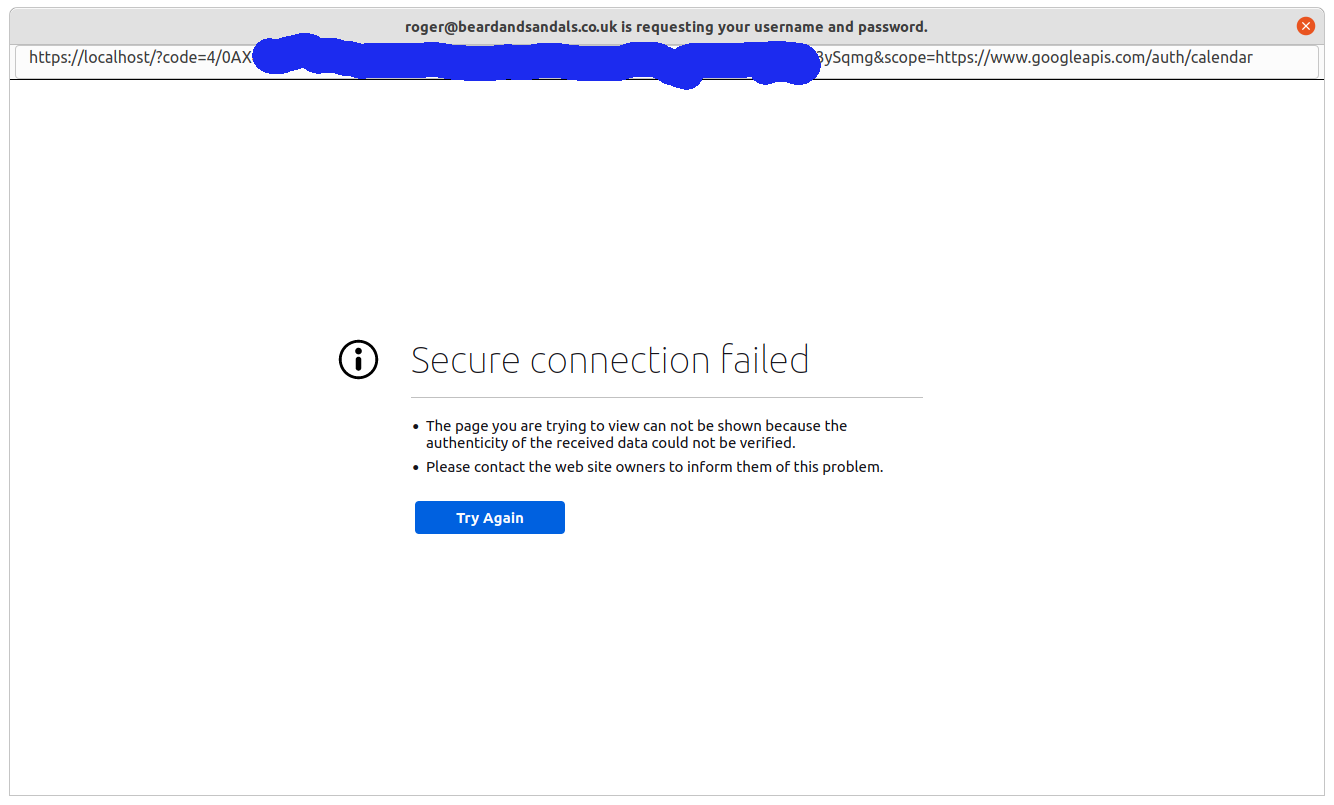Image resolution: width=1334 pixels, height=805 pixels.
Task: Click the '?code=4/0AX' part of the URL
Action: [205, 58]
